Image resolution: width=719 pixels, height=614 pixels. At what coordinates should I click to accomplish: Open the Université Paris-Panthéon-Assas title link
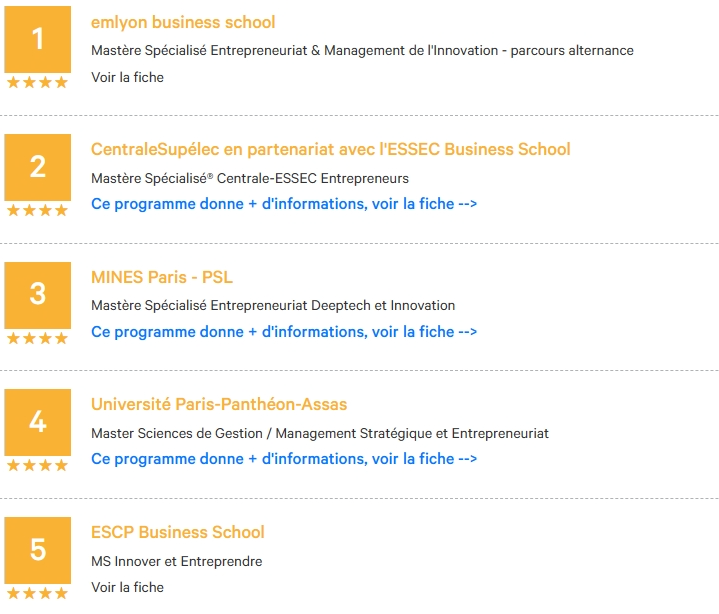click(x=219, y=404)
